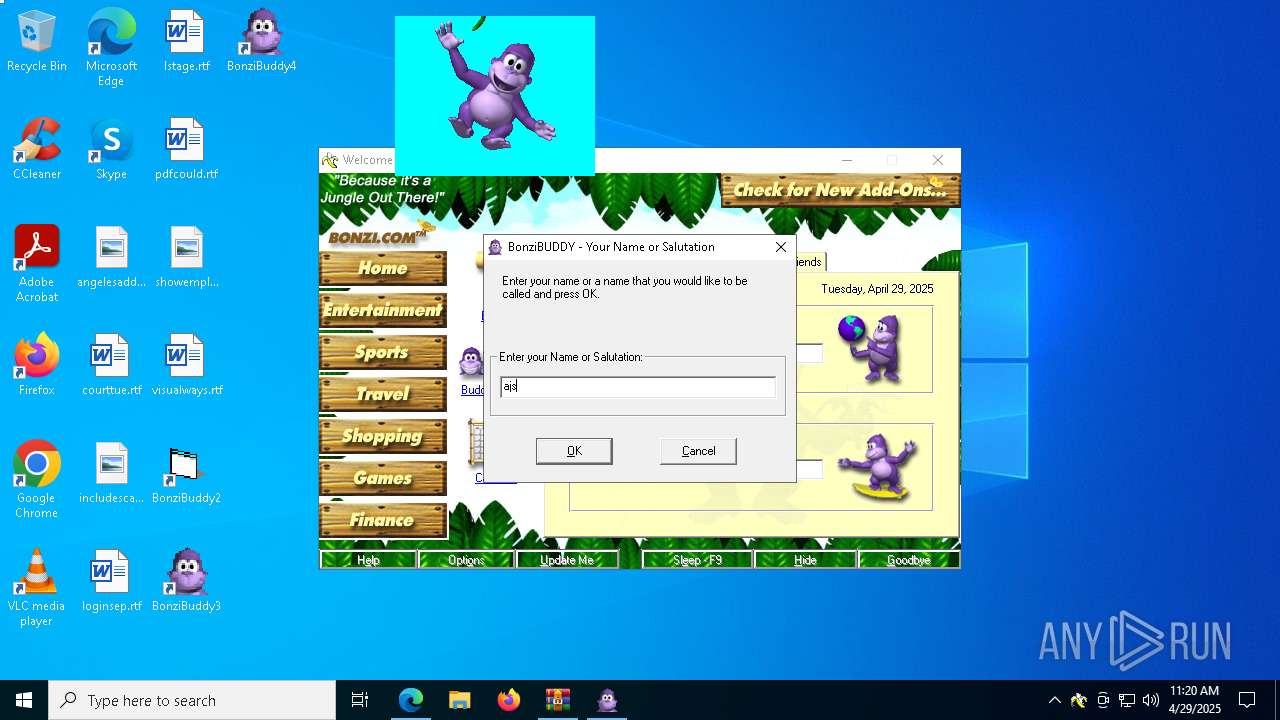Open the notification center
The height and width of the screenshot is (720, 1280).
tap(1247, 700)
